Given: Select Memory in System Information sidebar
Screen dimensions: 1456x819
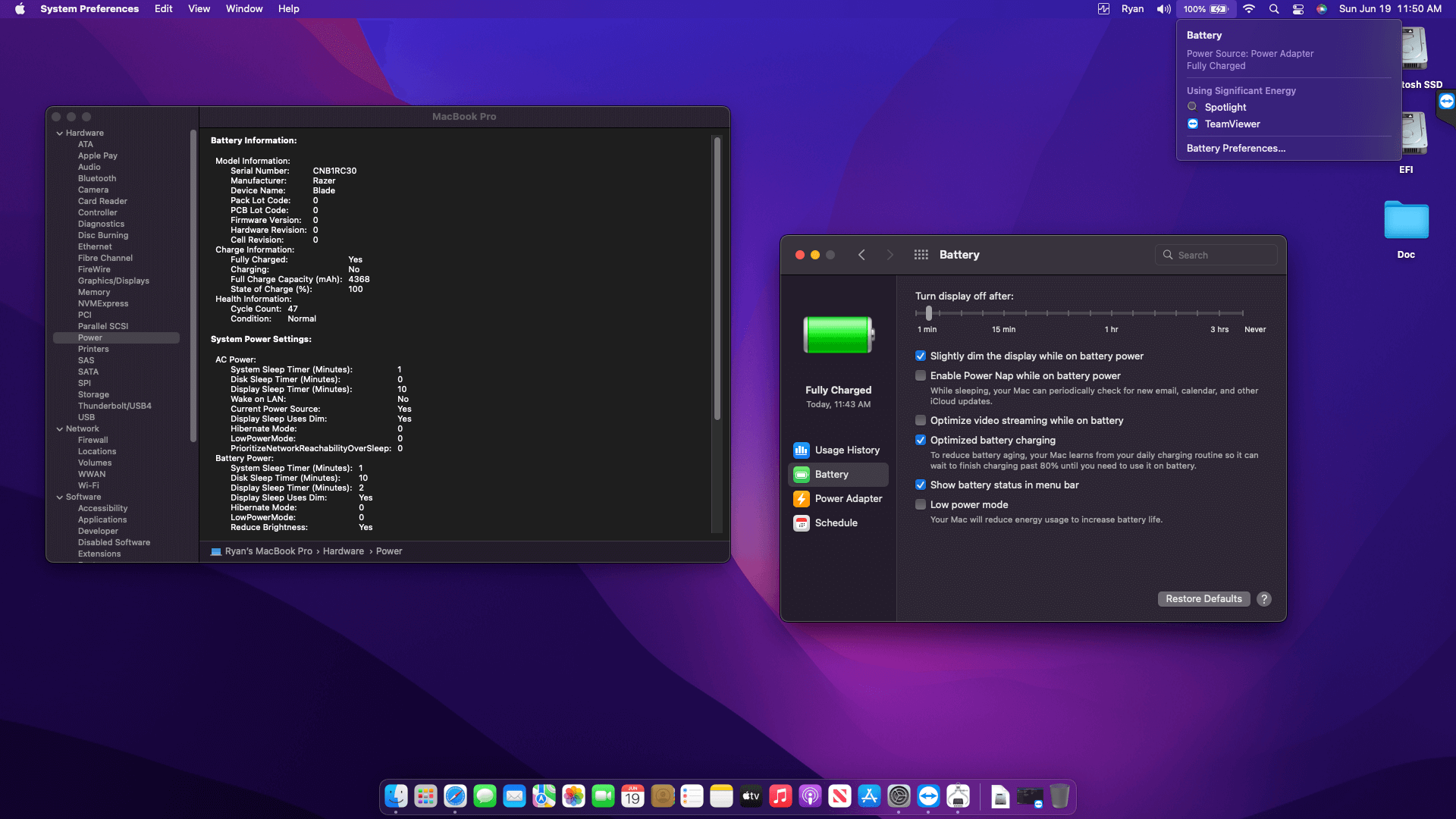Looking at the screenshot, I should [x=94, y=293].
